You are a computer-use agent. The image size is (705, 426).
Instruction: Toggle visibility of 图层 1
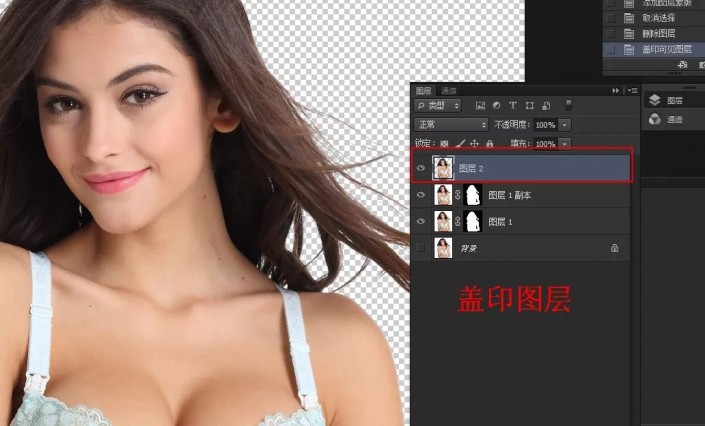(x=421, y=221)
